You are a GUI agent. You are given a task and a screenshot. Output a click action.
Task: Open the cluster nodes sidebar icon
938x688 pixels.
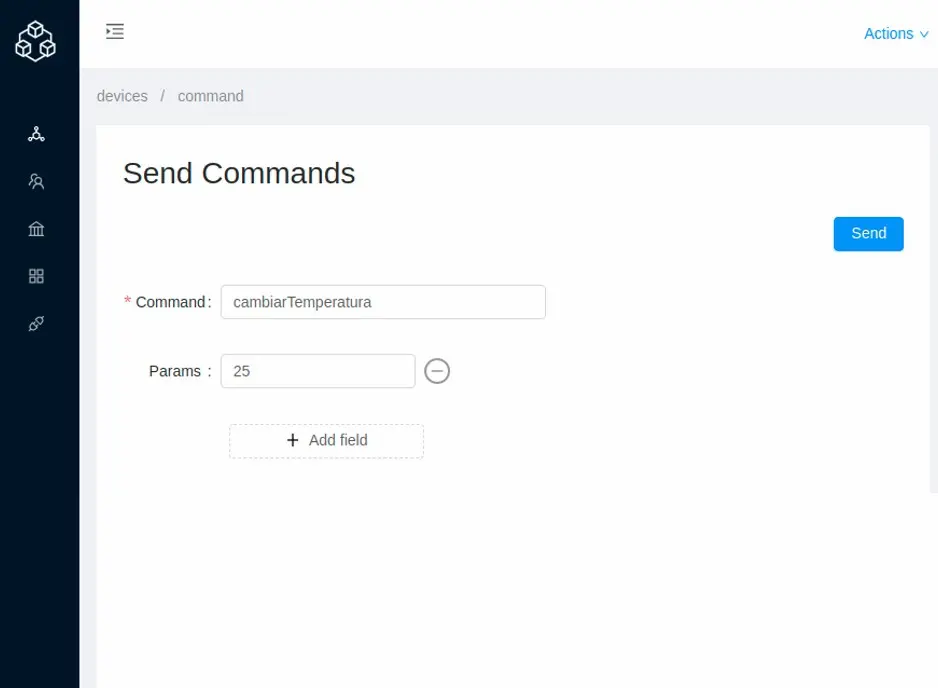coord(36,134)
